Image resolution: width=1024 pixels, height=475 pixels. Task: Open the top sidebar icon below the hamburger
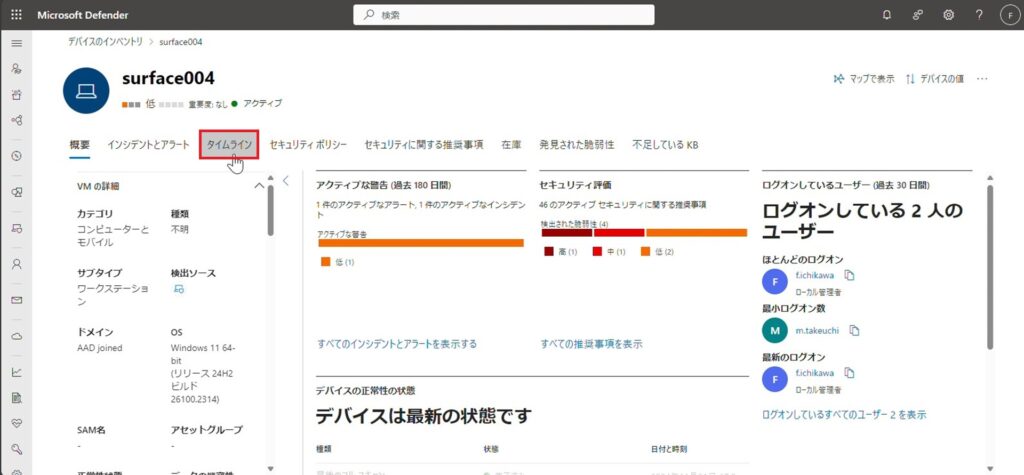tap(17, 69)
